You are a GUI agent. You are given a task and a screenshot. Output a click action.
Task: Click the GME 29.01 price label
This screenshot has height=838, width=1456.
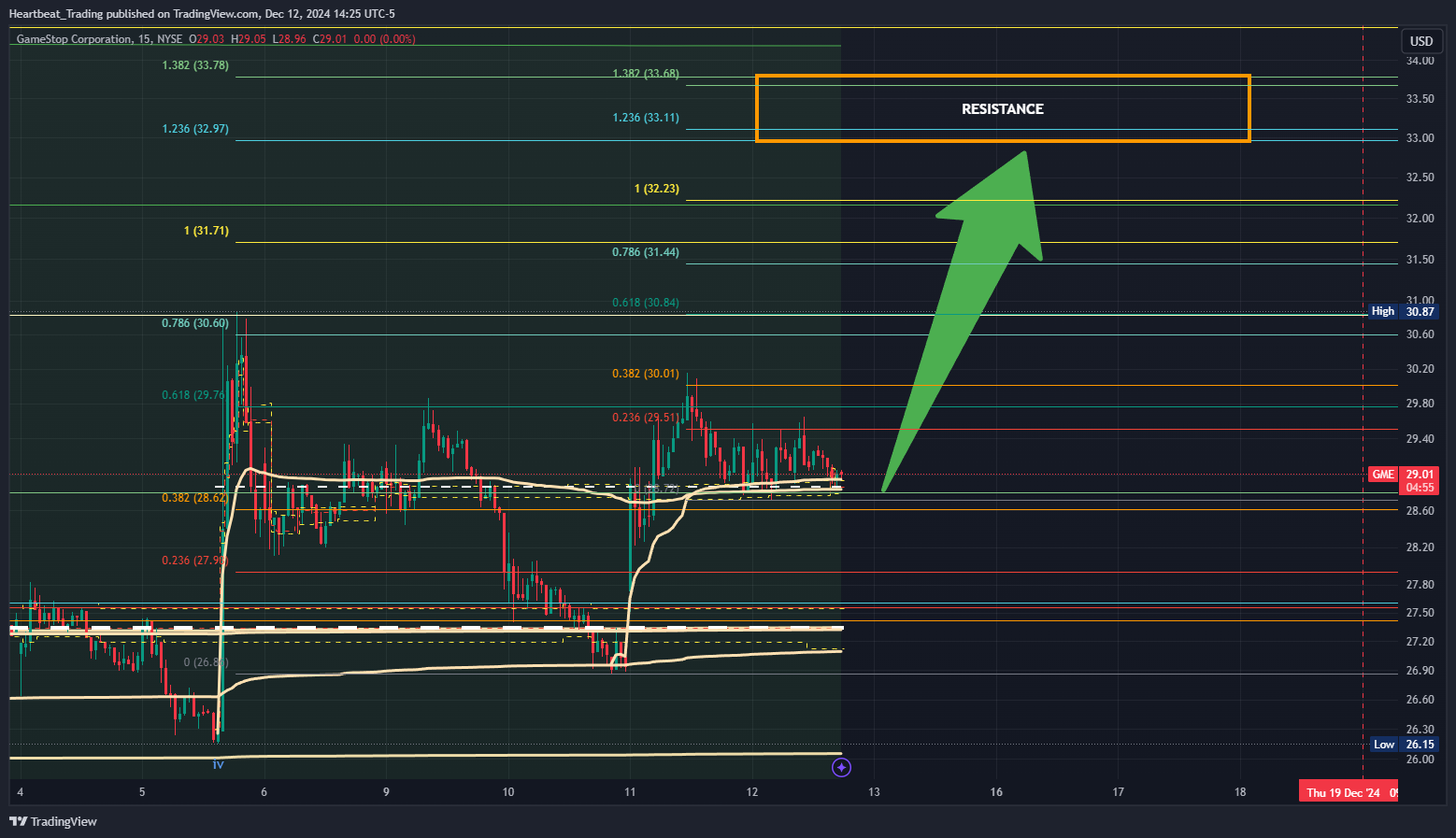coord(1403,474)
